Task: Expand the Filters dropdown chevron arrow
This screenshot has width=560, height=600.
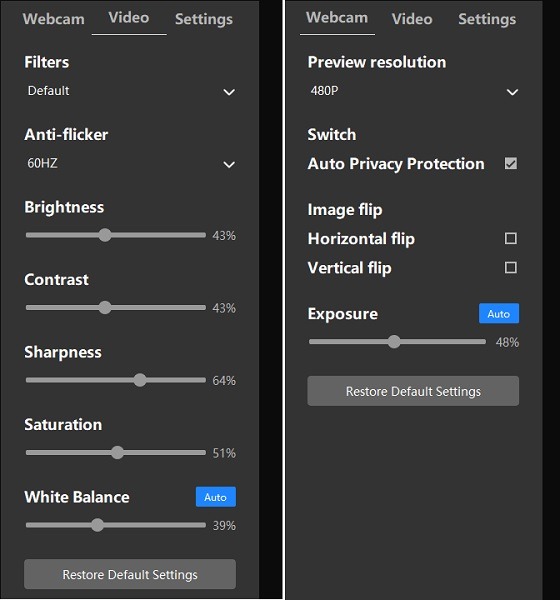Action: pos(229,92)
